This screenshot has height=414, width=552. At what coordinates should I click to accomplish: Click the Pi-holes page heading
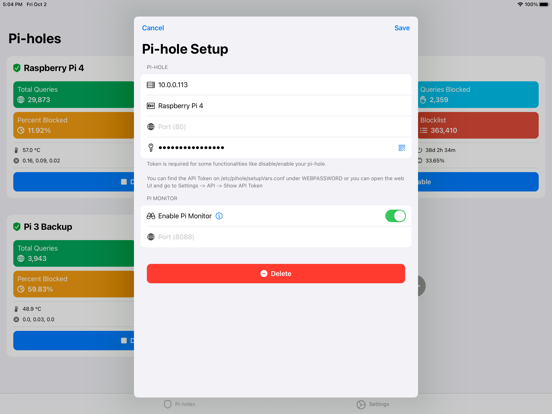tap(34, 39)
